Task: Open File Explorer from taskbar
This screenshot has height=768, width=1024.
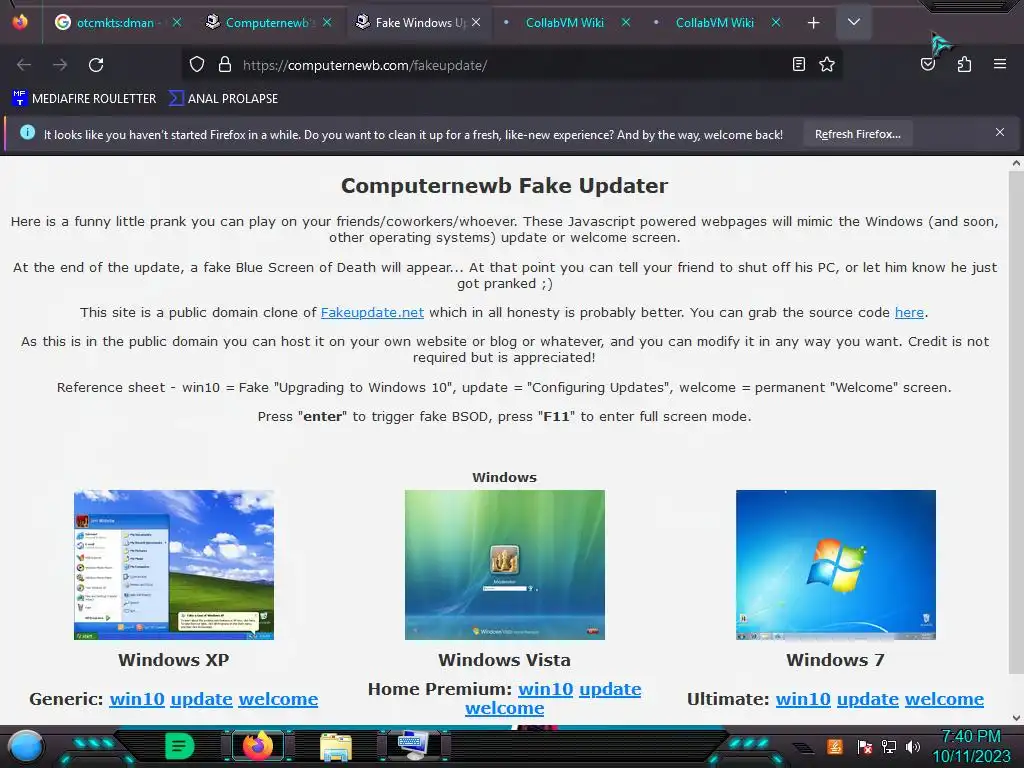Action: [336, 746]
